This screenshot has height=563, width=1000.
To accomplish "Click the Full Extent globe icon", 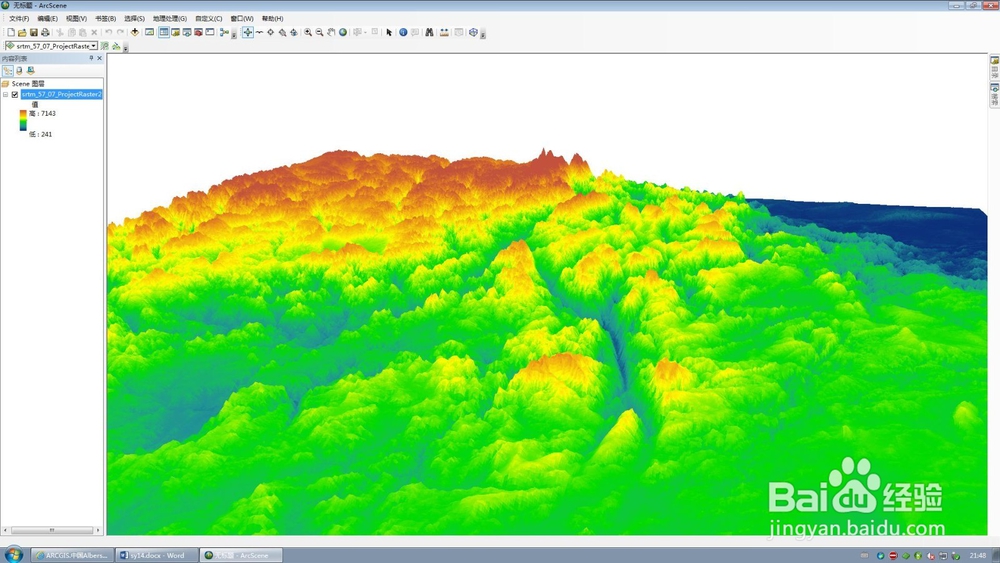I will tap(342, 32).
